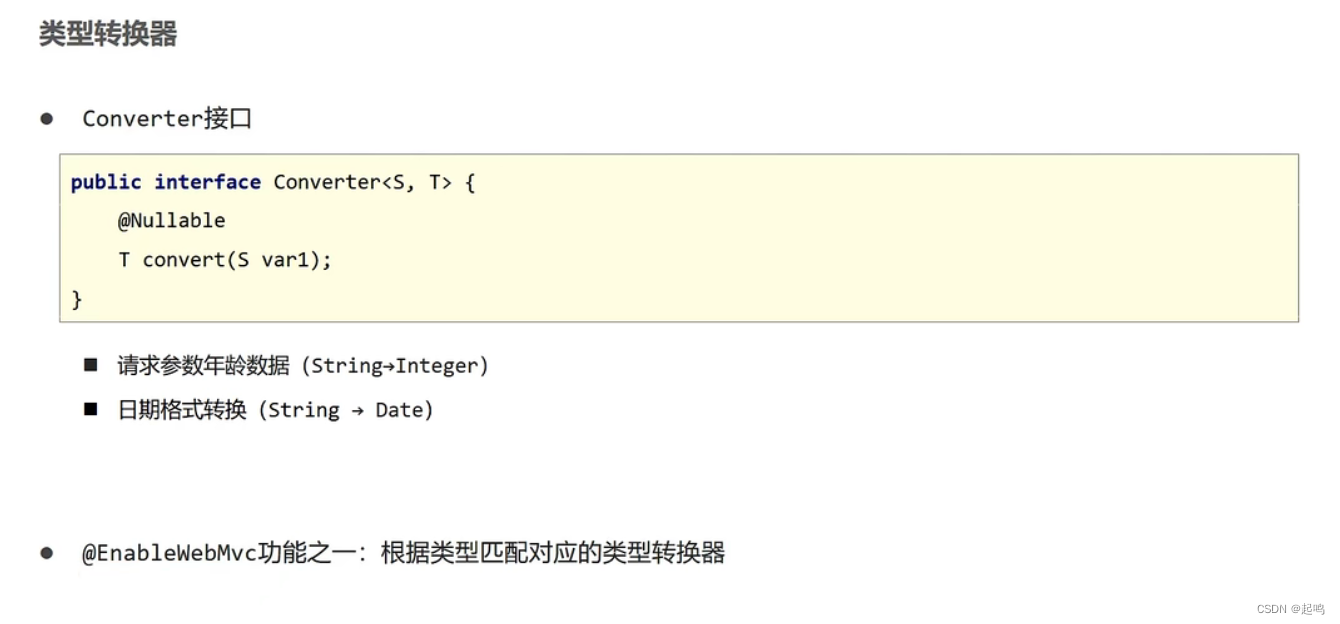
Task: Click the arrow between String and Integer
Action: [x=389, y=367]
